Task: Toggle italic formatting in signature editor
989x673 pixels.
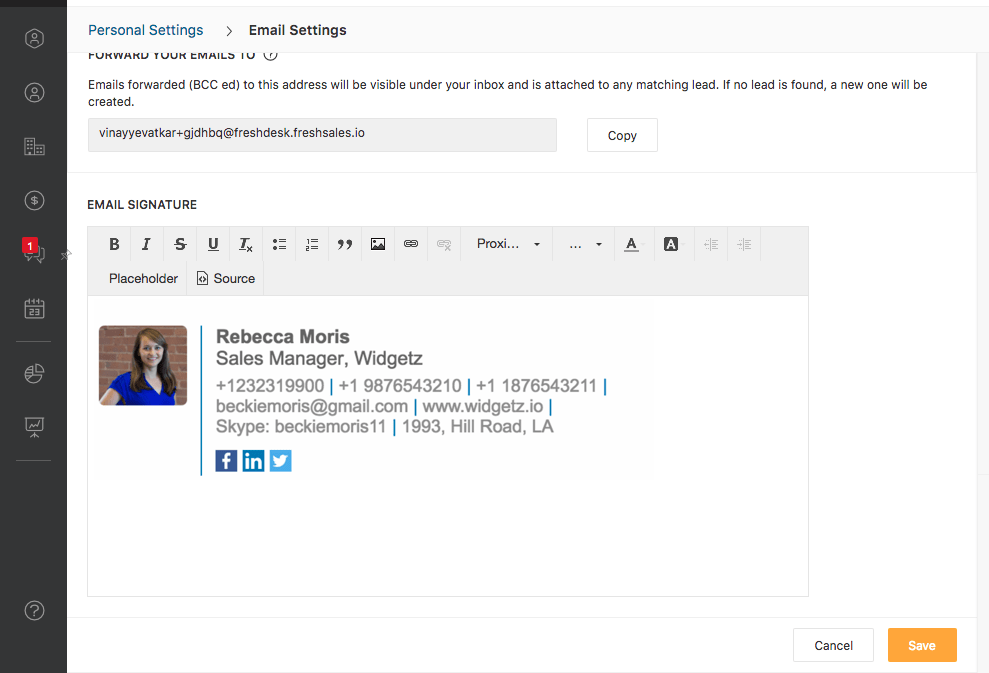Action: [146, 244]
